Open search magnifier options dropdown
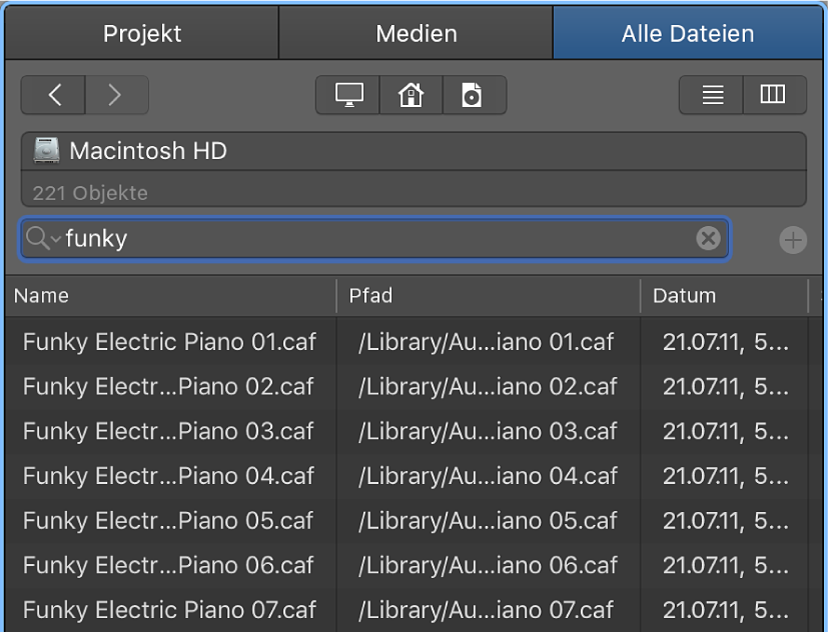 tap(43, 239)
